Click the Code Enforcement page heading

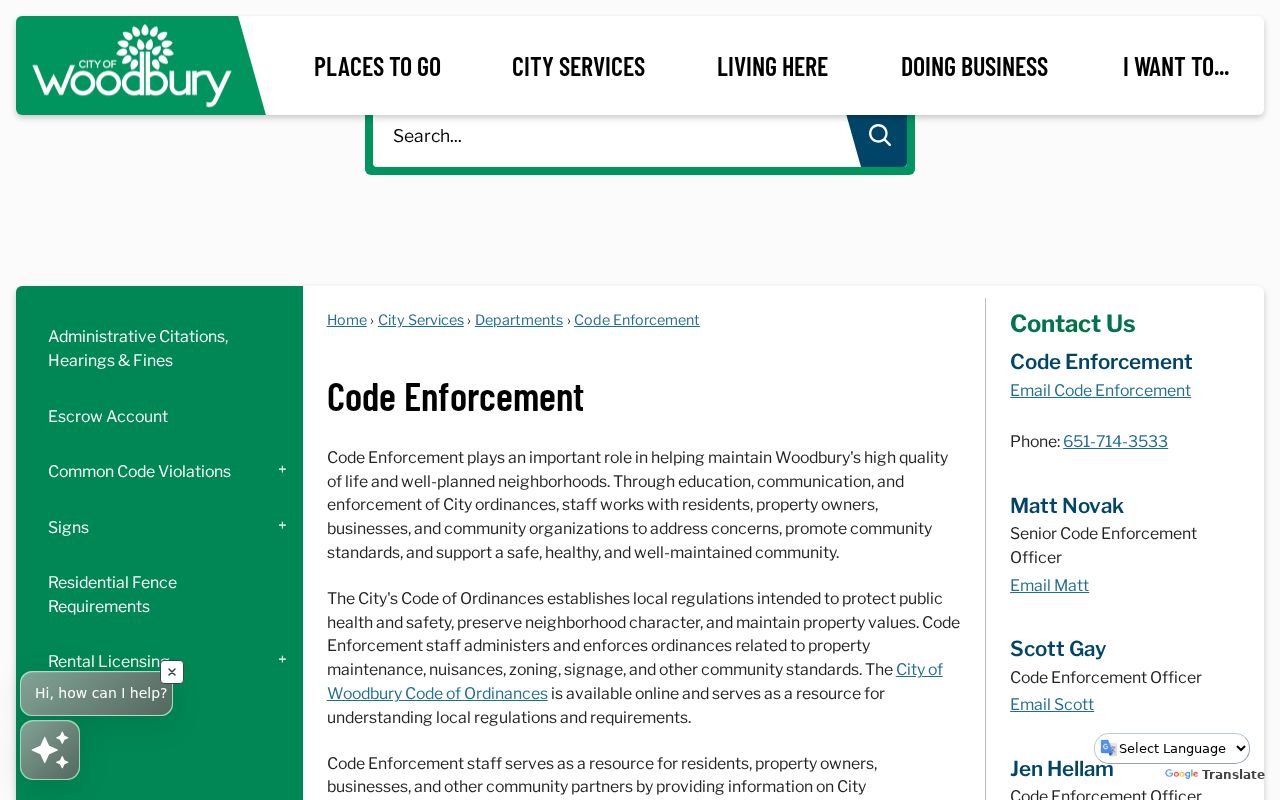pos(455,397)
